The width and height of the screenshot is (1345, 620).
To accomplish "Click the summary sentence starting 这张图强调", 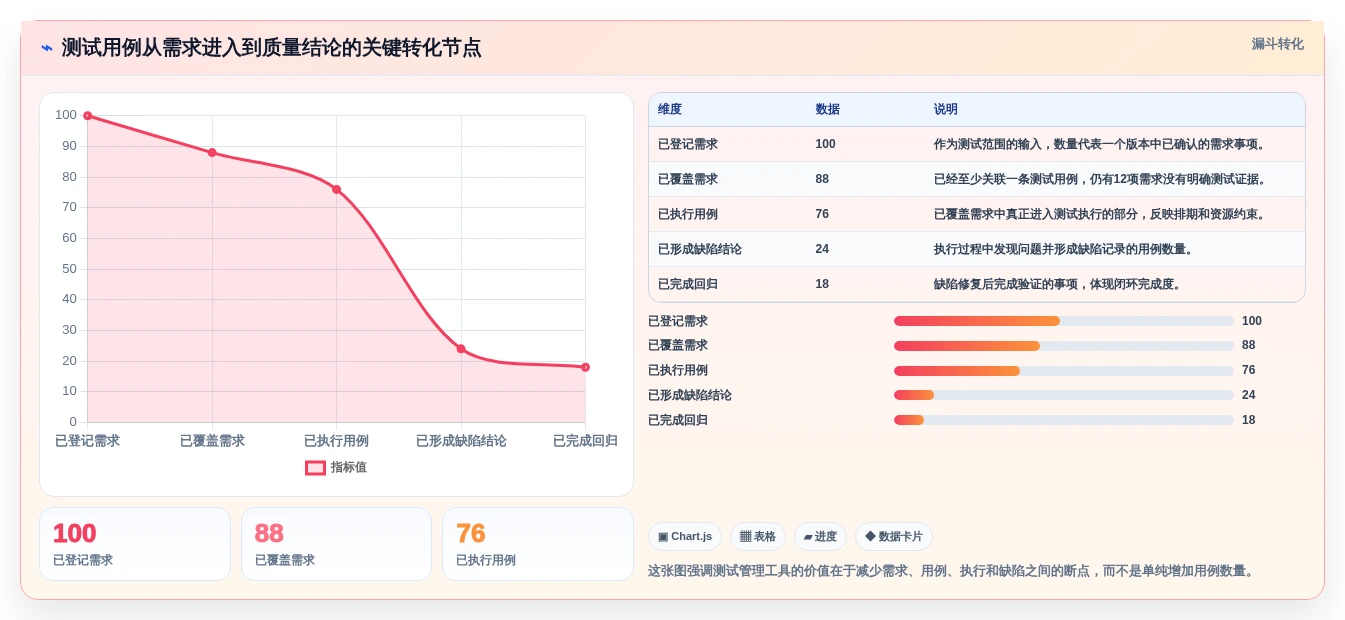I will (x=951, y=571).
